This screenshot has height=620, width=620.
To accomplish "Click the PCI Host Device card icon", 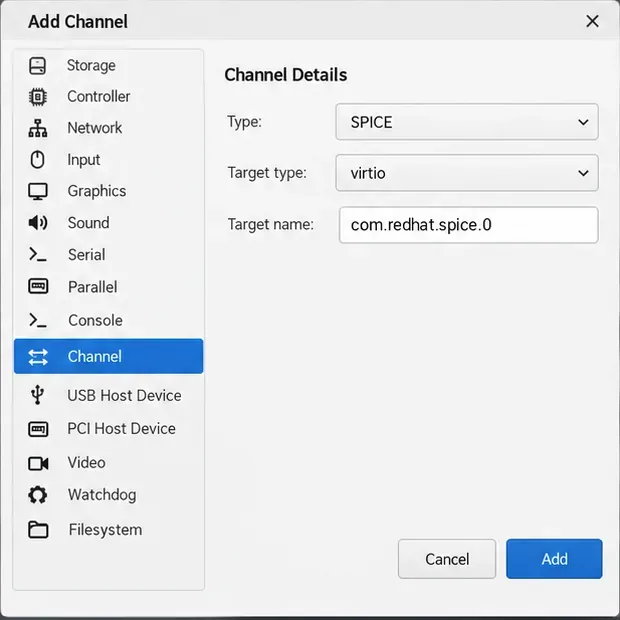I will [38, 429].
